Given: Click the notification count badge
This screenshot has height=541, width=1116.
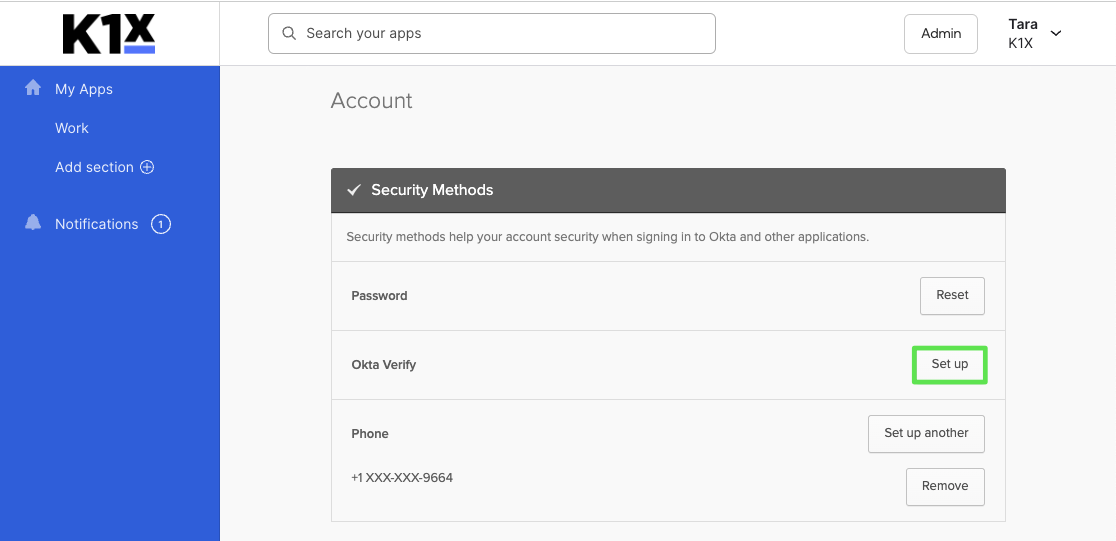Looking at the screenshot, I should click(x=161, y=224).
